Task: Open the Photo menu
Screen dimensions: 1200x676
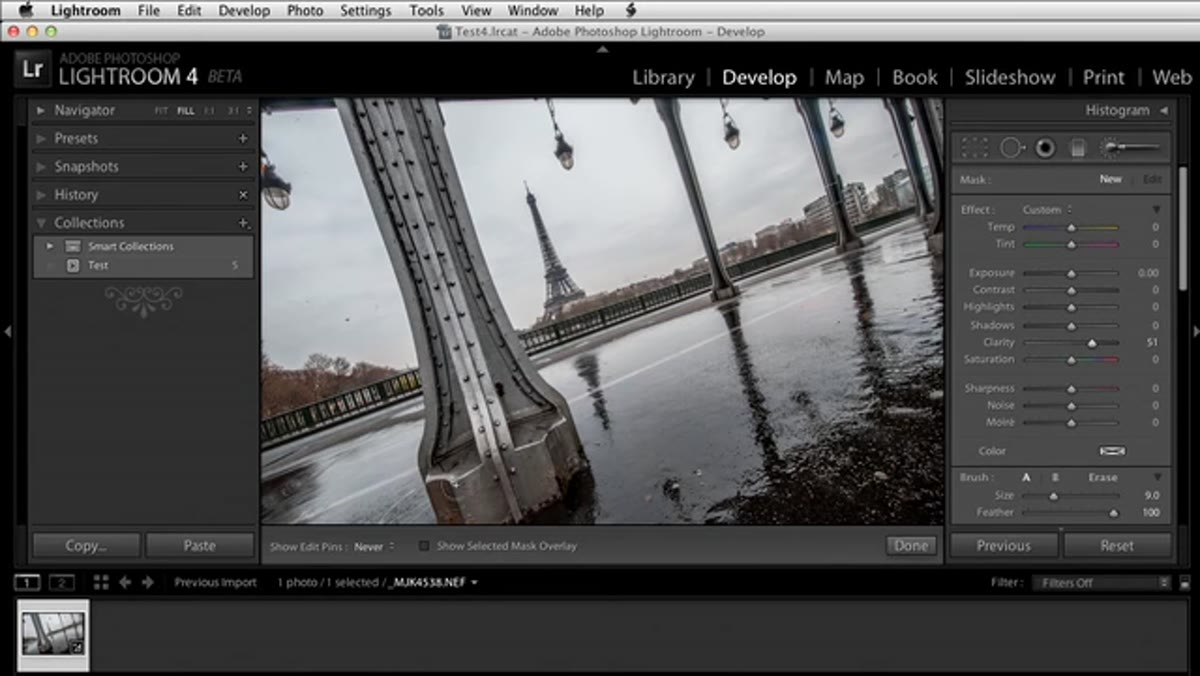Action: [x=305, y=11]
